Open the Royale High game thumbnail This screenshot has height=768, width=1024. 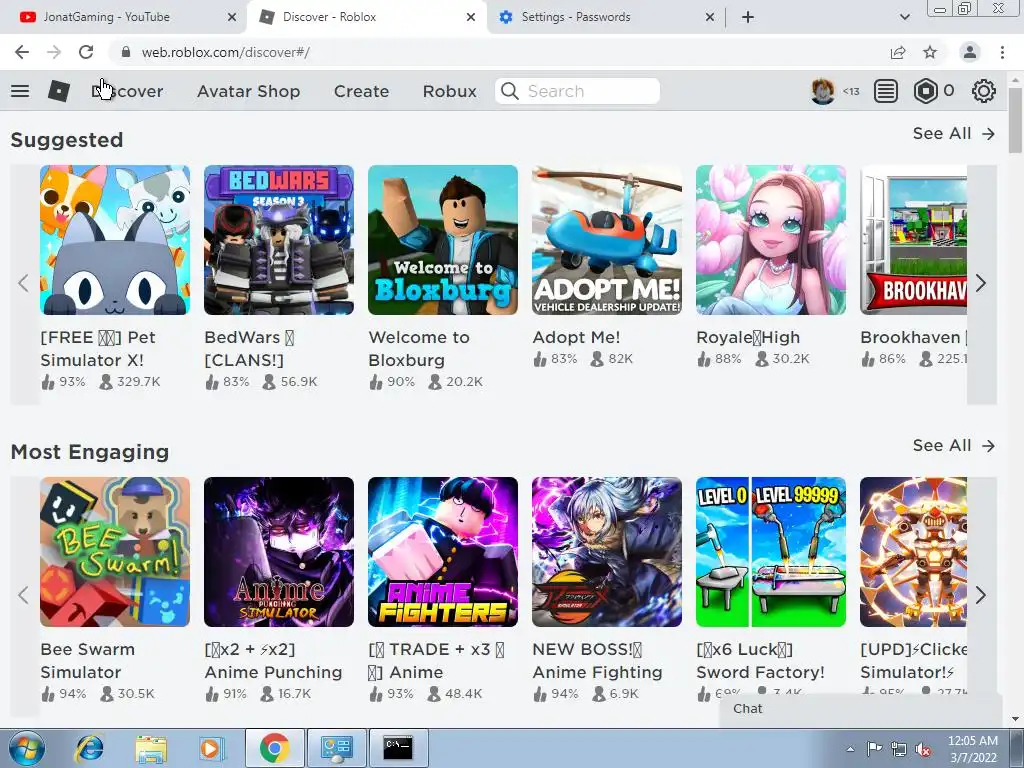[771, 240]
